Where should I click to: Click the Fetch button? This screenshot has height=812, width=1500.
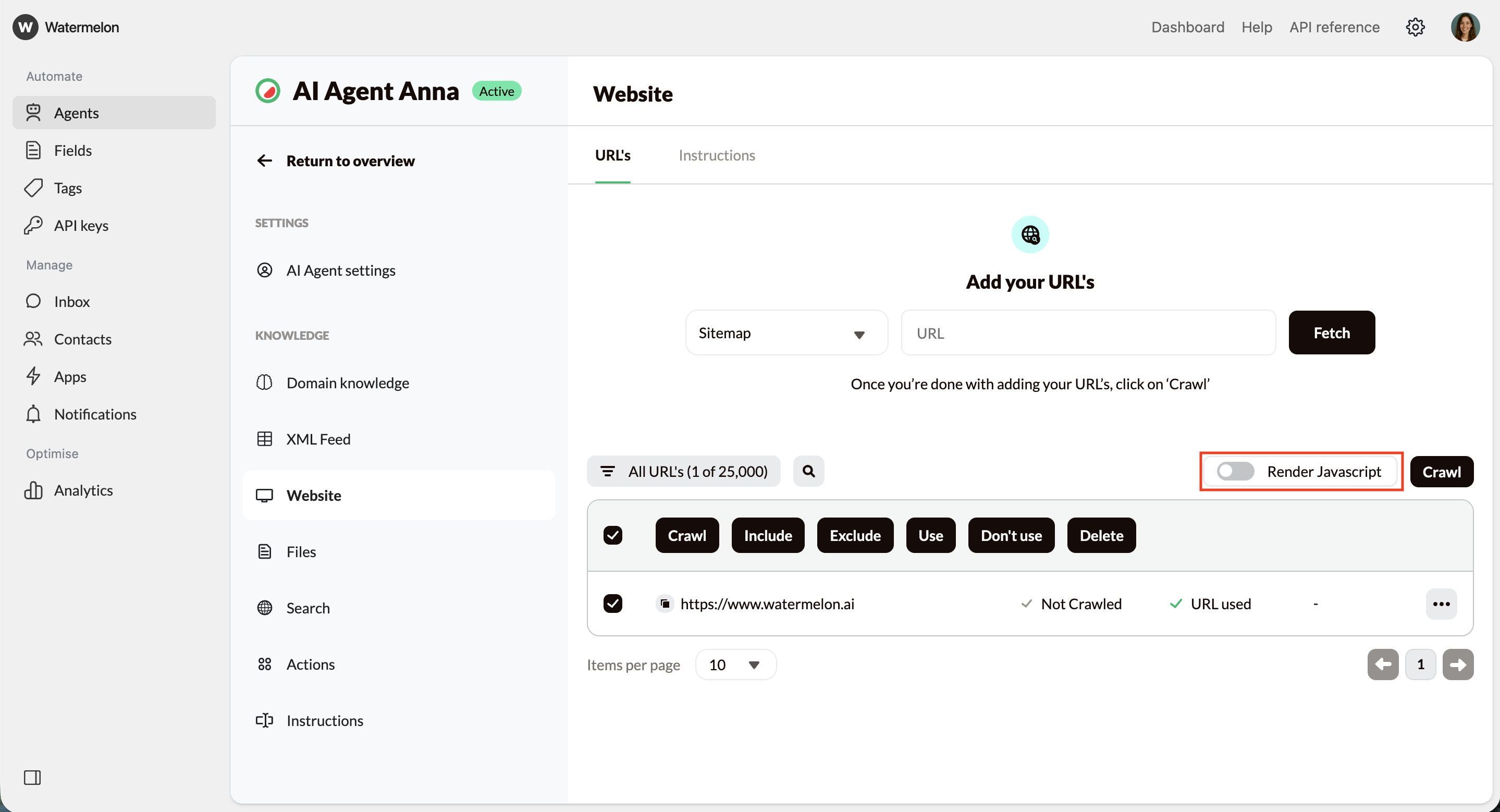click(x=1332, y=333)
